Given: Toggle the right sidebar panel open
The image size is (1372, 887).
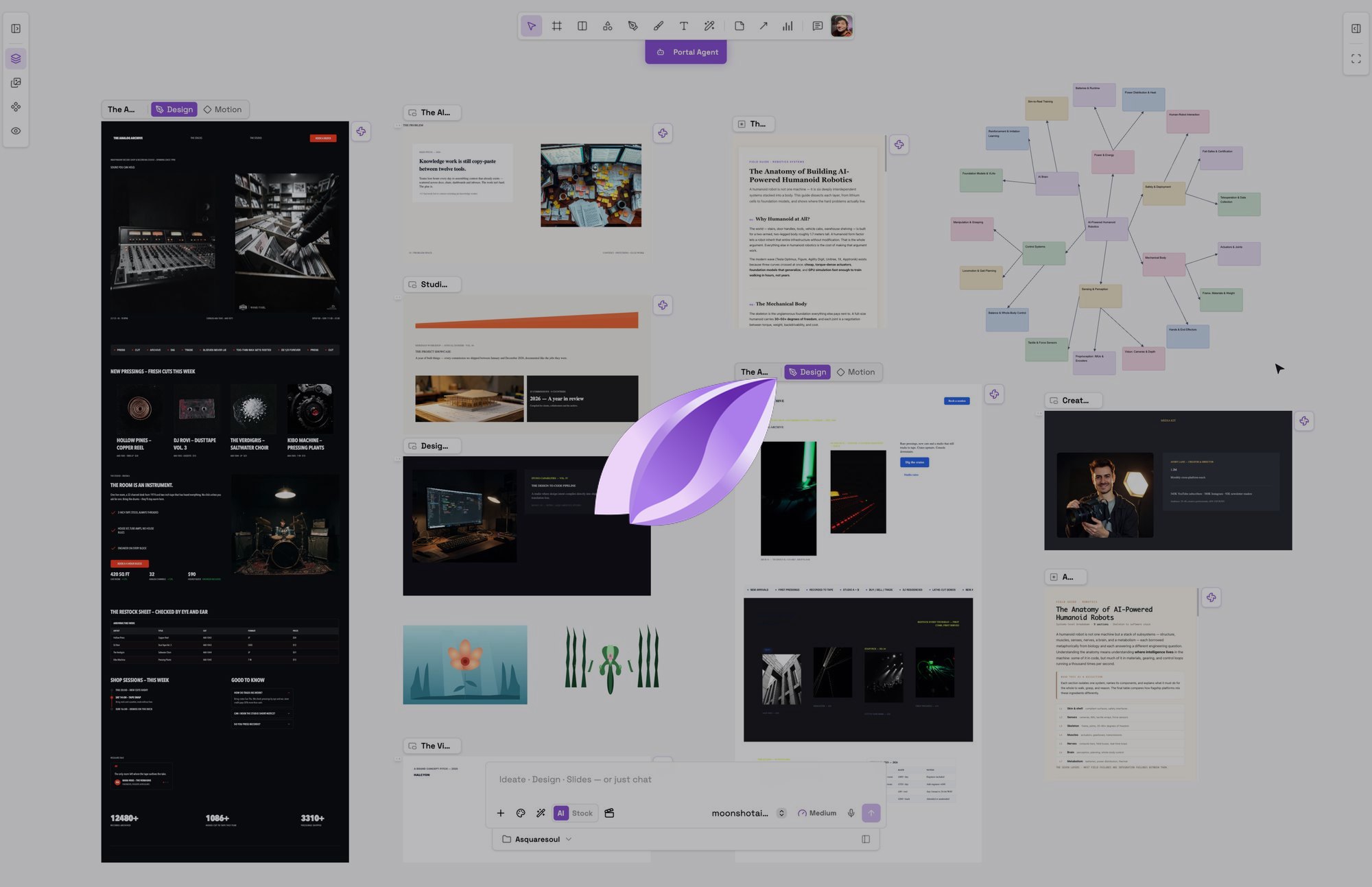Looking at the screenshot, I should [x=1356, y=29].
